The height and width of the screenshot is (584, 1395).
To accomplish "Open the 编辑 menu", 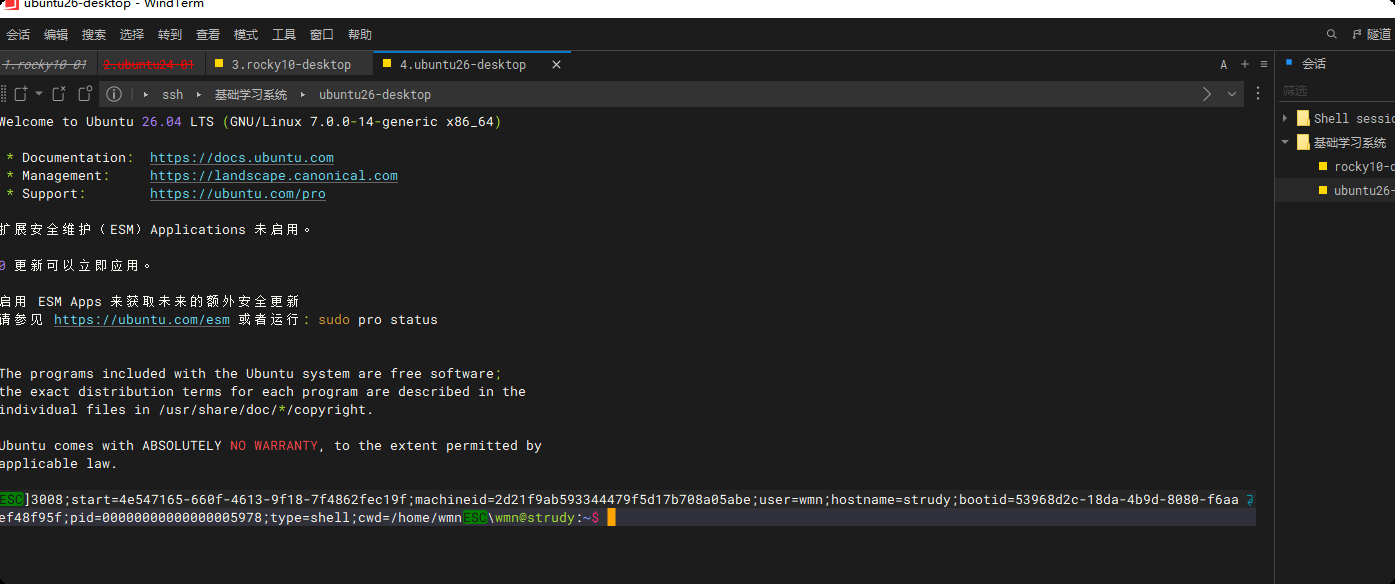I will point(56,35).
